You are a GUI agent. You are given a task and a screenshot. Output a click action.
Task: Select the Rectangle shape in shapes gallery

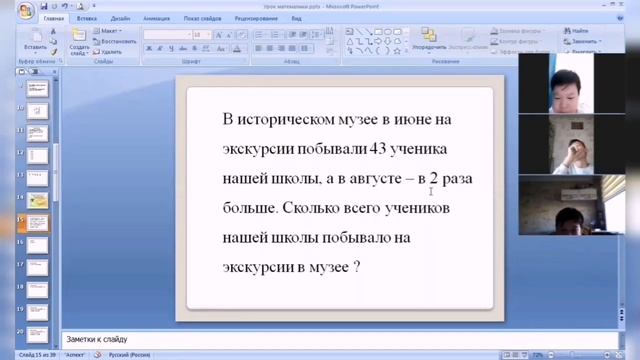[378, 32]
